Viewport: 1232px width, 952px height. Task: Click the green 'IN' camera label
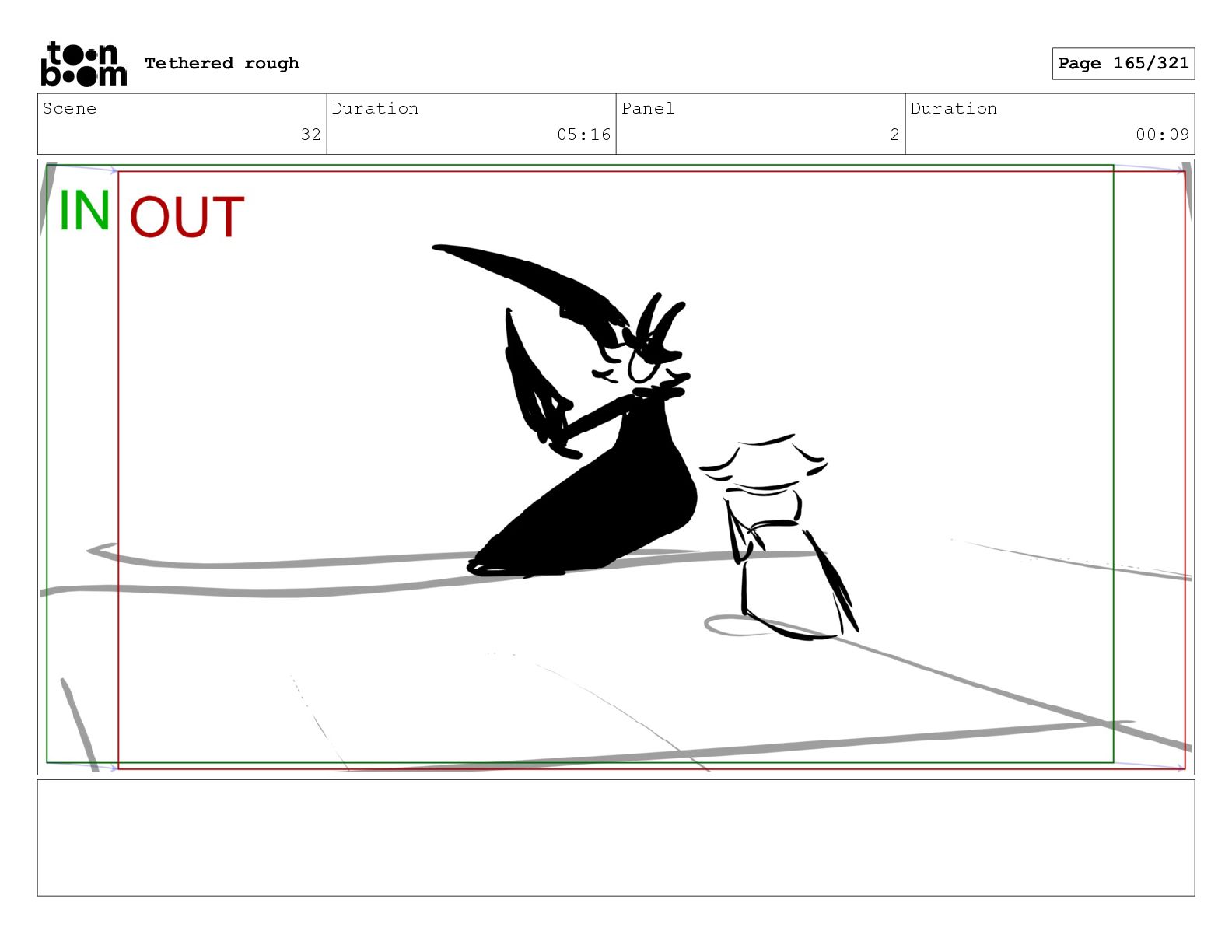84,210
